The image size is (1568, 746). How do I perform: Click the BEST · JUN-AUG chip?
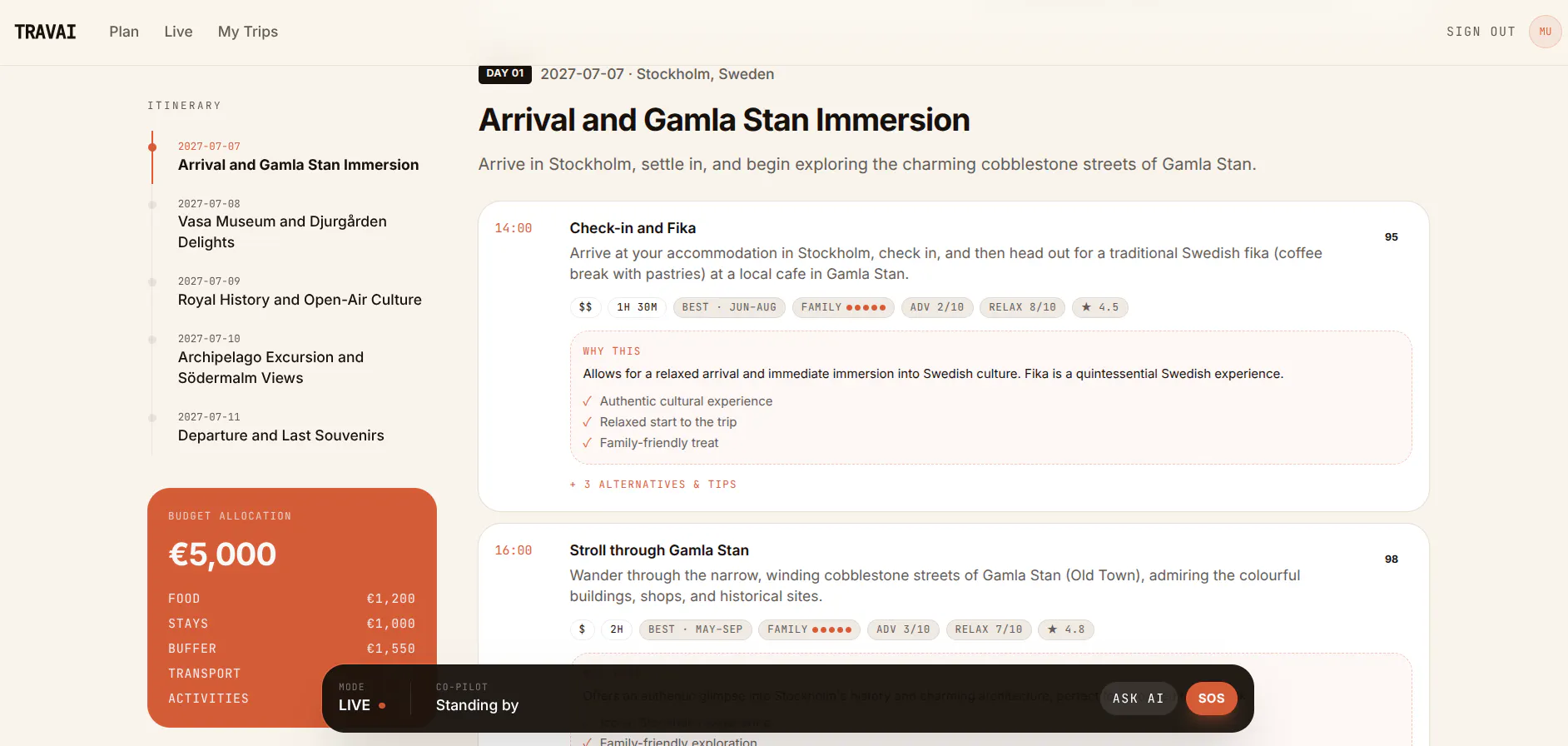pyautogui.click(x=729, y=307)
